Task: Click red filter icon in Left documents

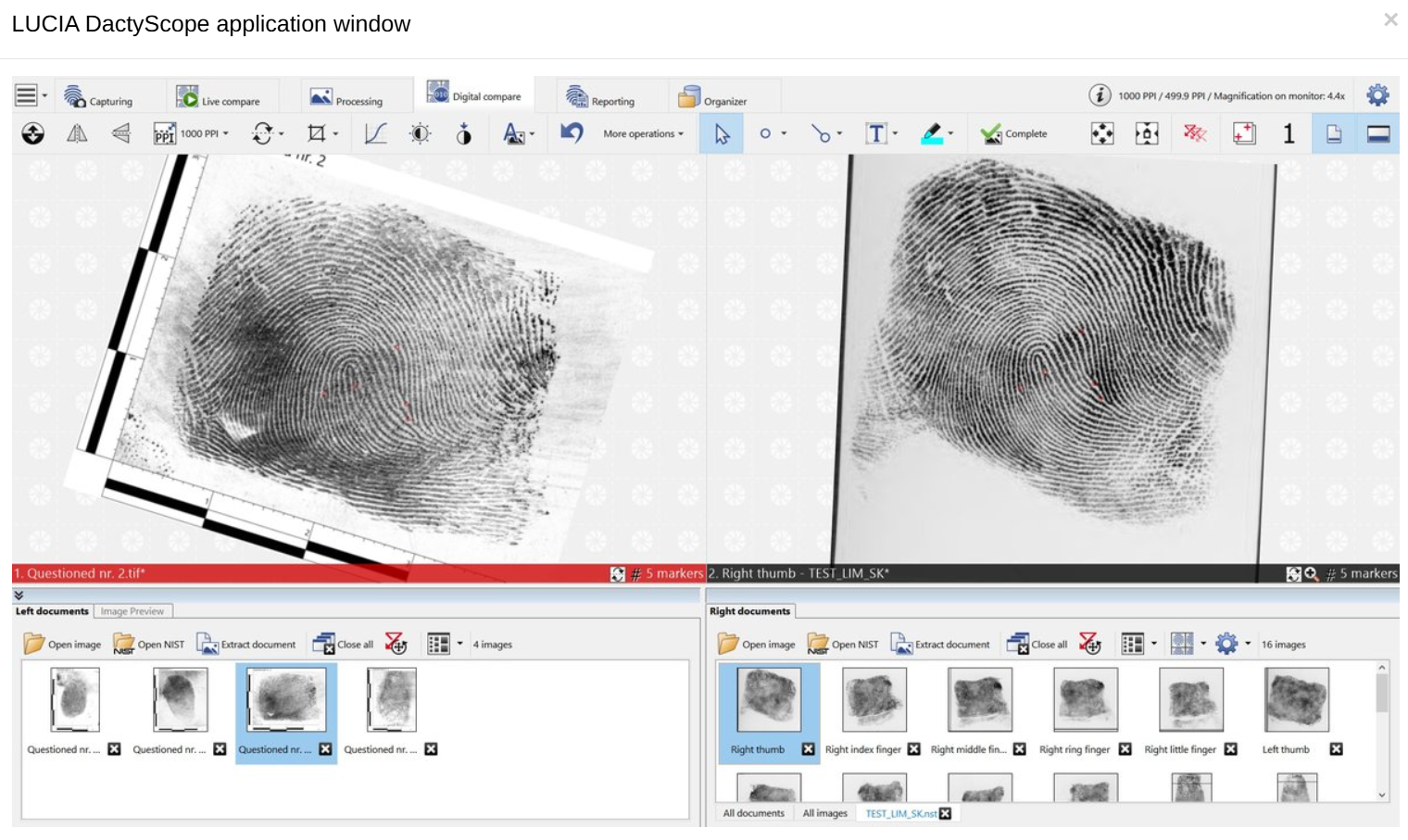Action: tap(396, 644)
